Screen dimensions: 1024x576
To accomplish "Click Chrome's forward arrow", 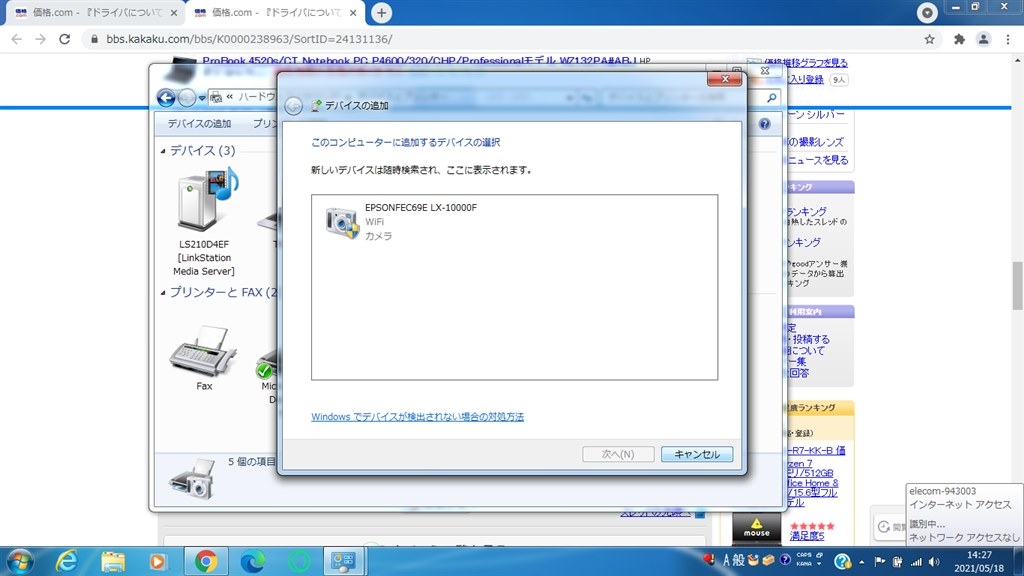I will [x=40, y=39].
